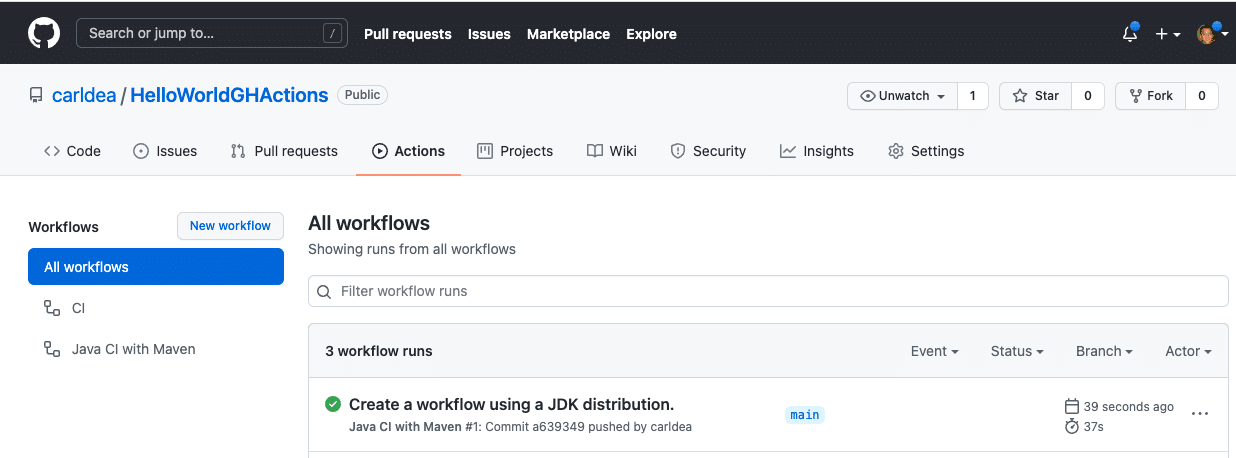Open the three-dot run options menu
1236x458 pixels.
[1200, 414]
